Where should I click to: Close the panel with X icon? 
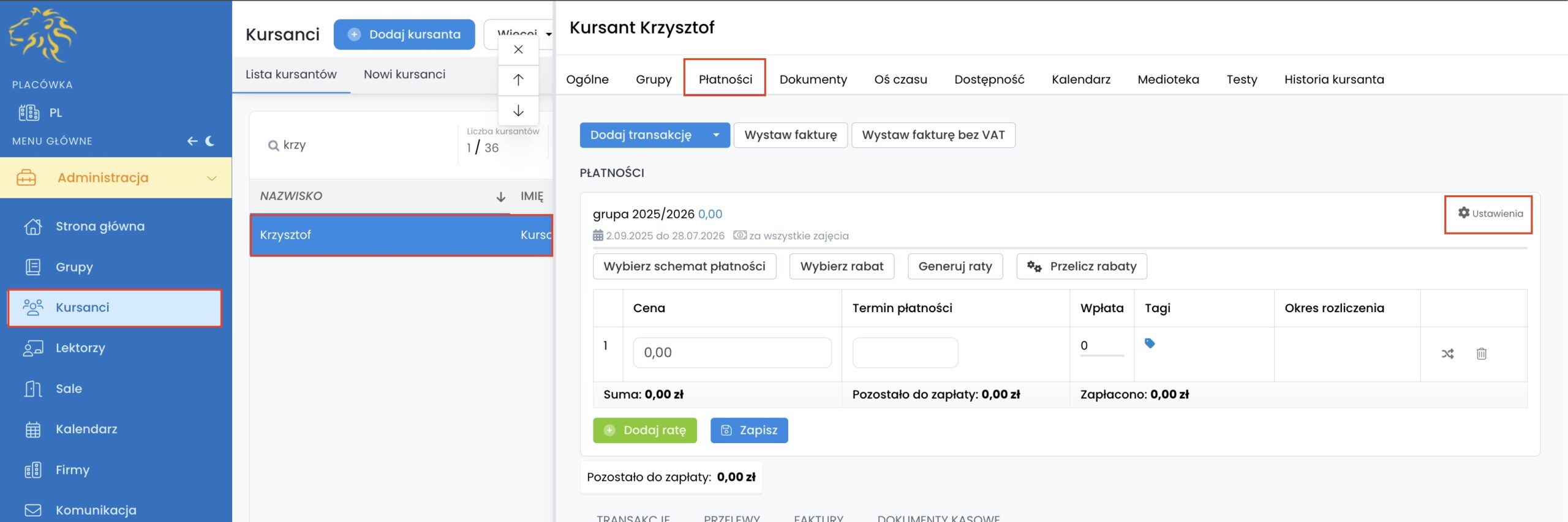[x=518, y=50]
